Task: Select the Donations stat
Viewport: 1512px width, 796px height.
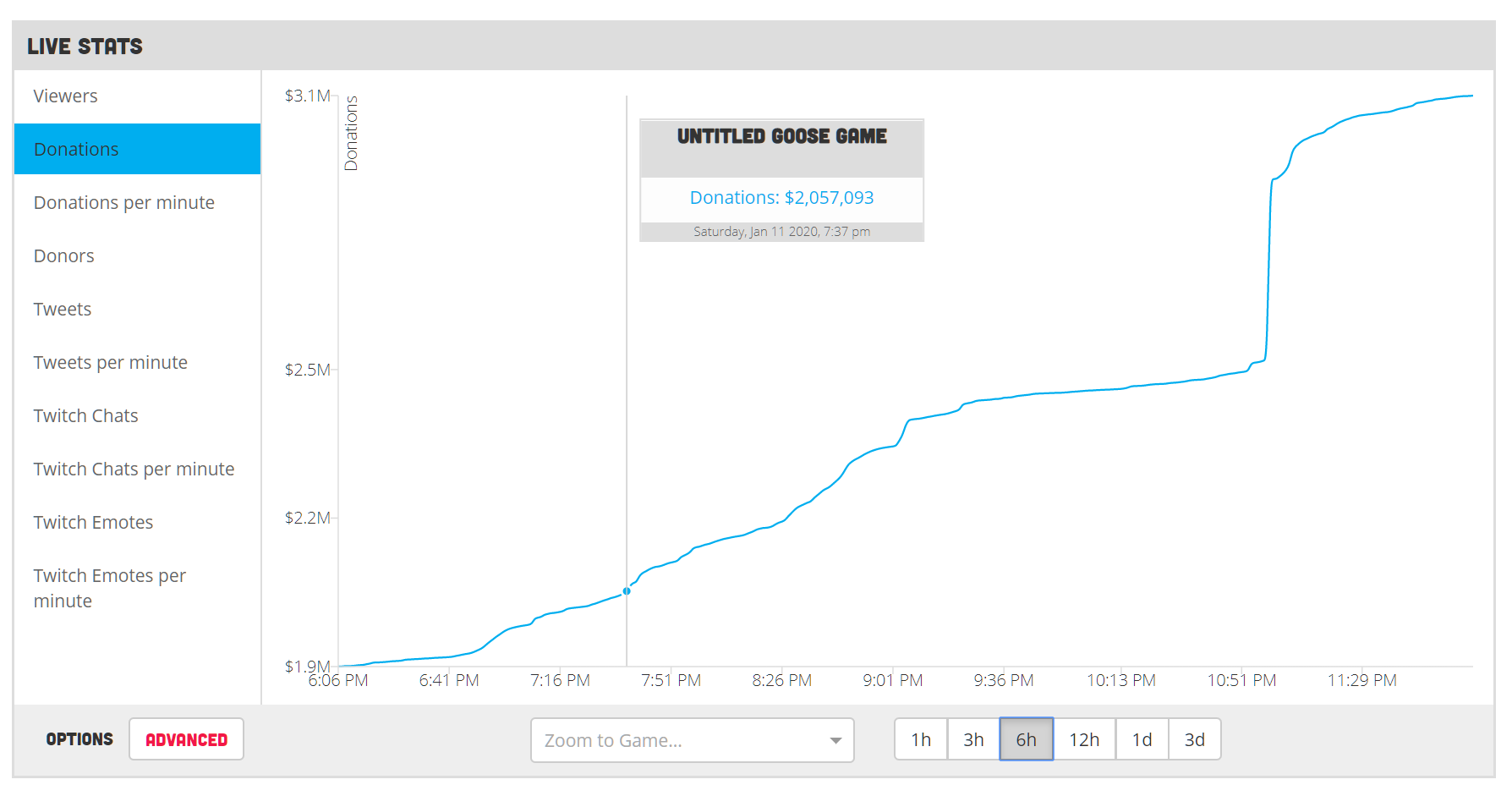Action: (137, 149)
